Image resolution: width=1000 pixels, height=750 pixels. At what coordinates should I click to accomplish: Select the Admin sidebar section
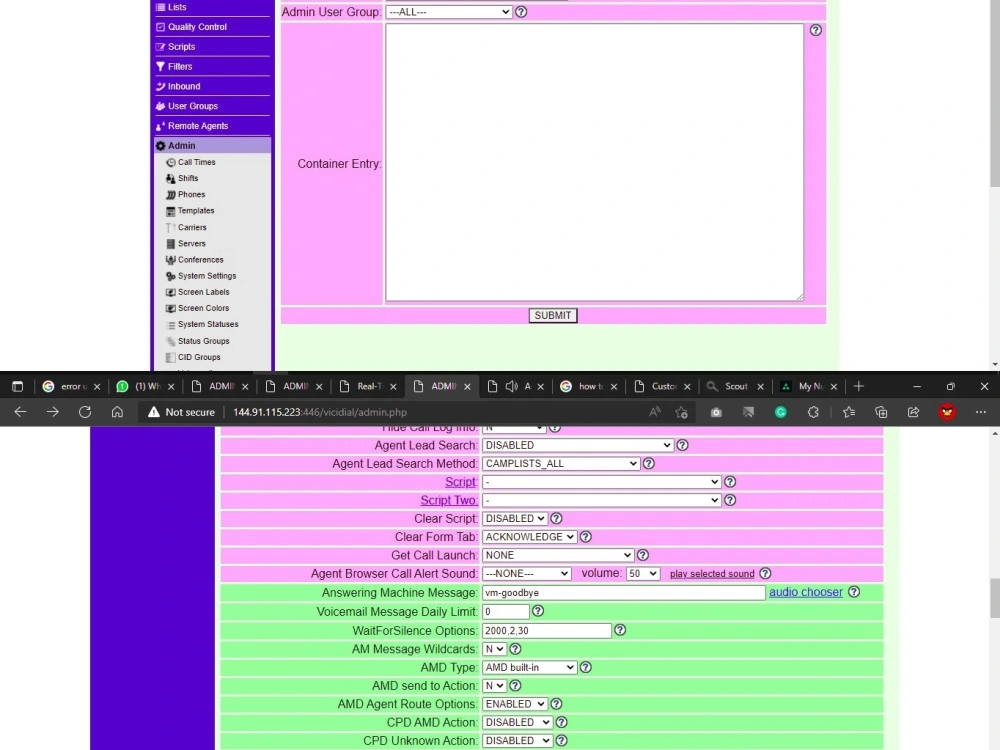point(212,145)
